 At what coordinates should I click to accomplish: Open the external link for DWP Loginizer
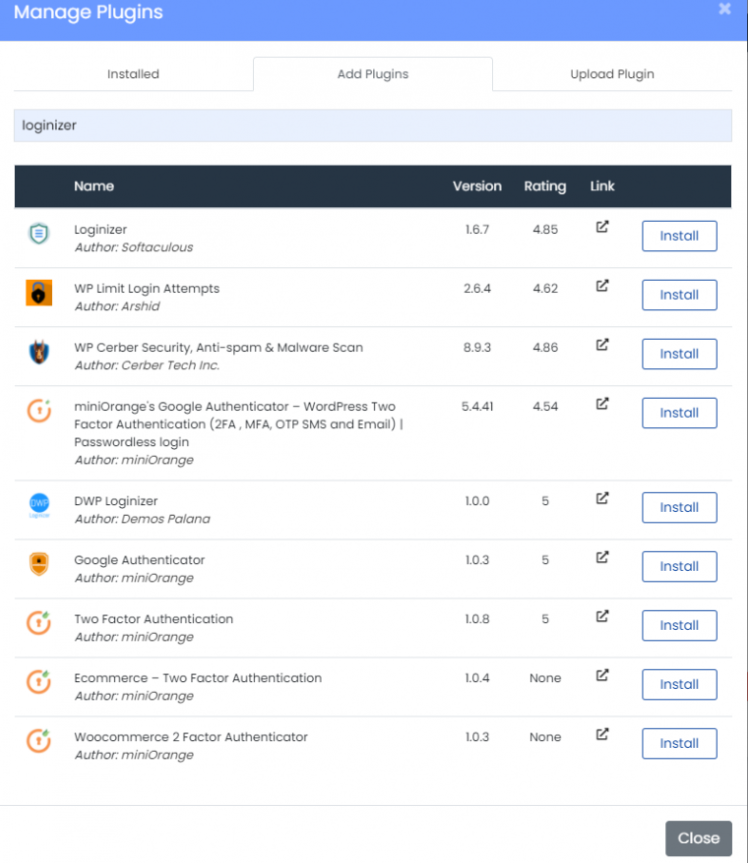[x=602, y=499]
